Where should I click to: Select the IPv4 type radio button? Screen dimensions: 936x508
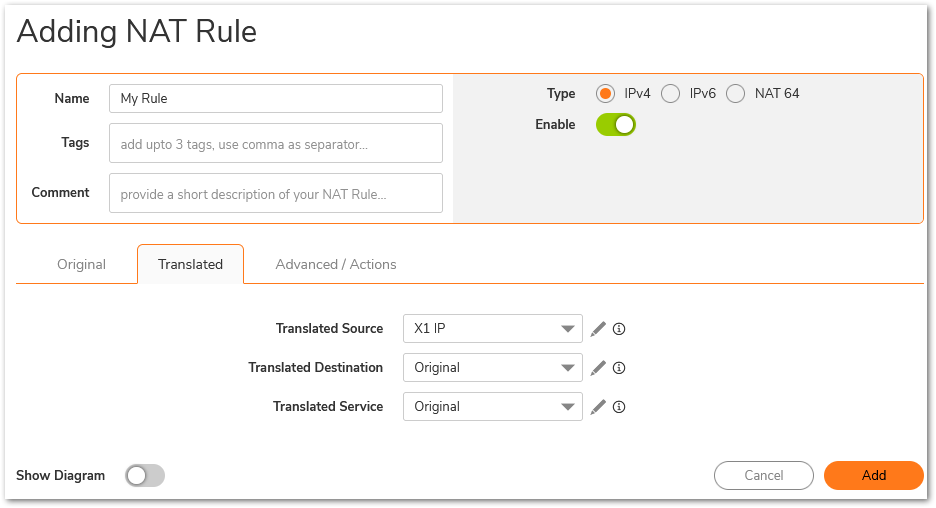(x=605, y=94)
